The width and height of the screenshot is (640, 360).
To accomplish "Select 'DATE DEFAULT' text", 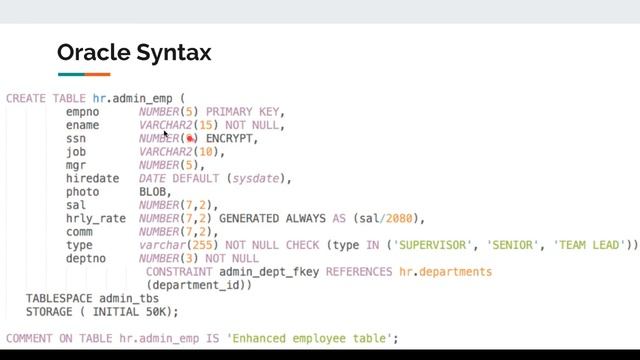I will point(179,179).
